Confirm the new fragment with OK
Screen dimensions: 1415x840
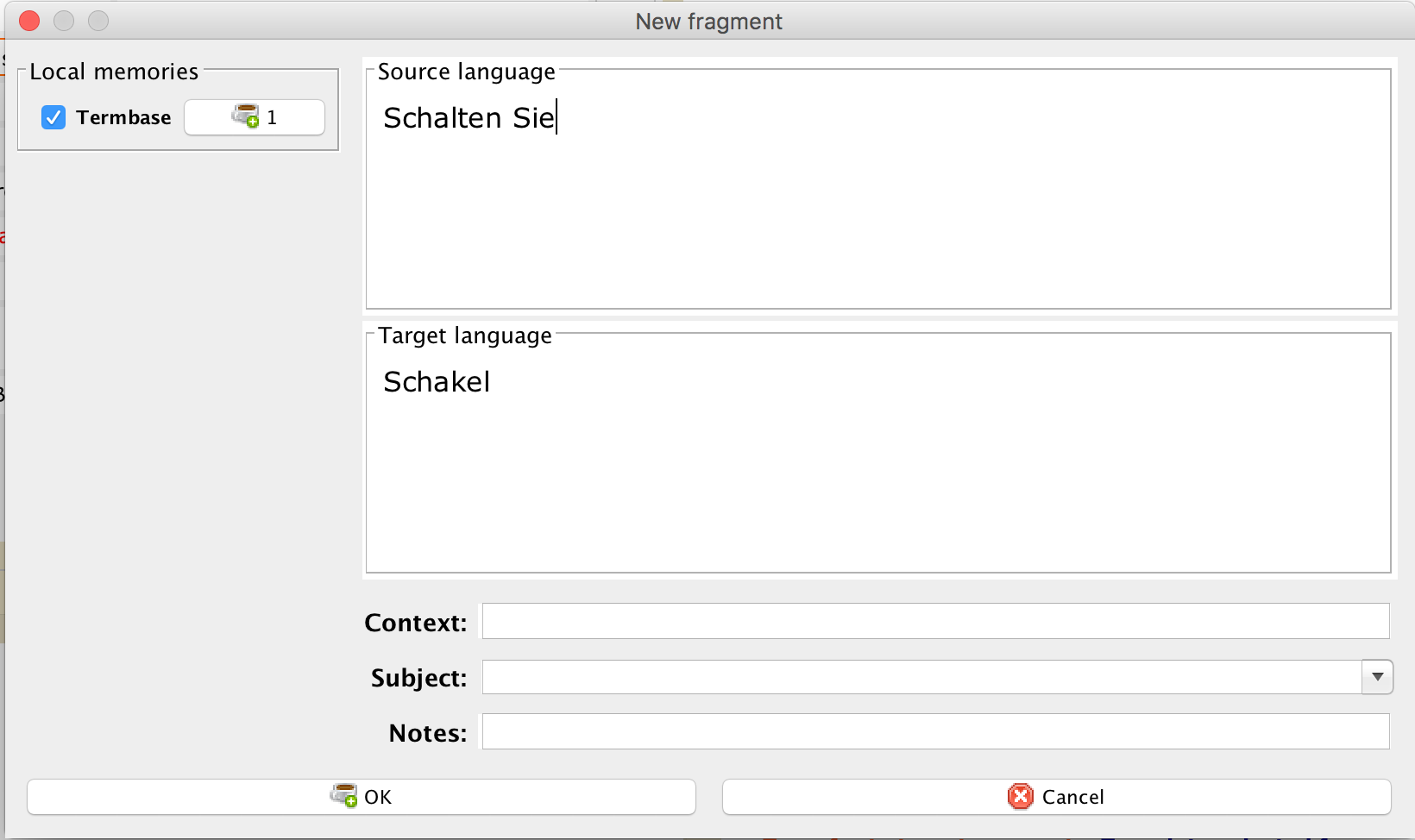click(361, 797)
